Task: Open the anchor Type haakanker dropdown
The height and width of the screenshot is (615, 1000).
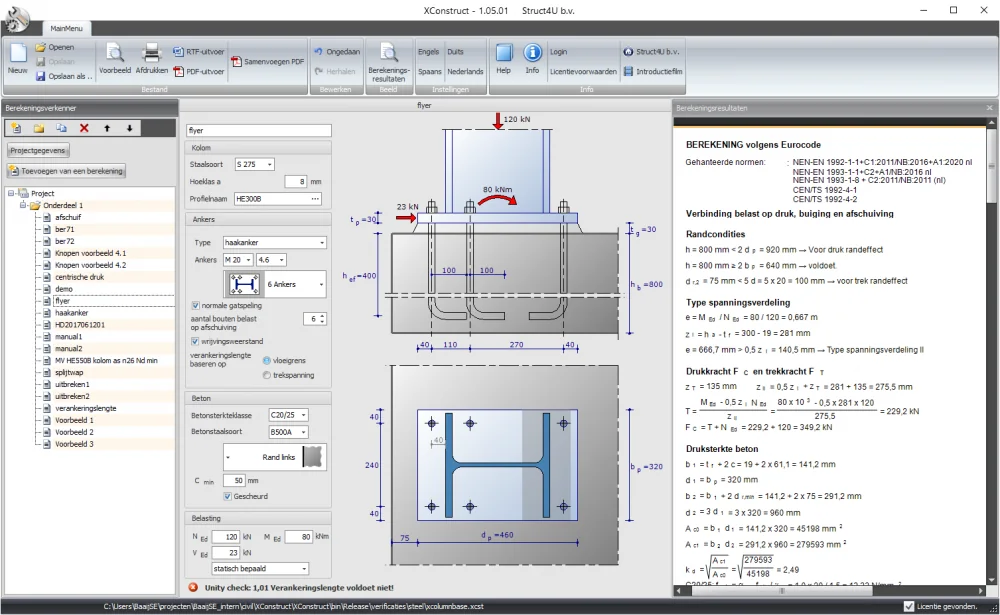Action: [x=275, y=242]
